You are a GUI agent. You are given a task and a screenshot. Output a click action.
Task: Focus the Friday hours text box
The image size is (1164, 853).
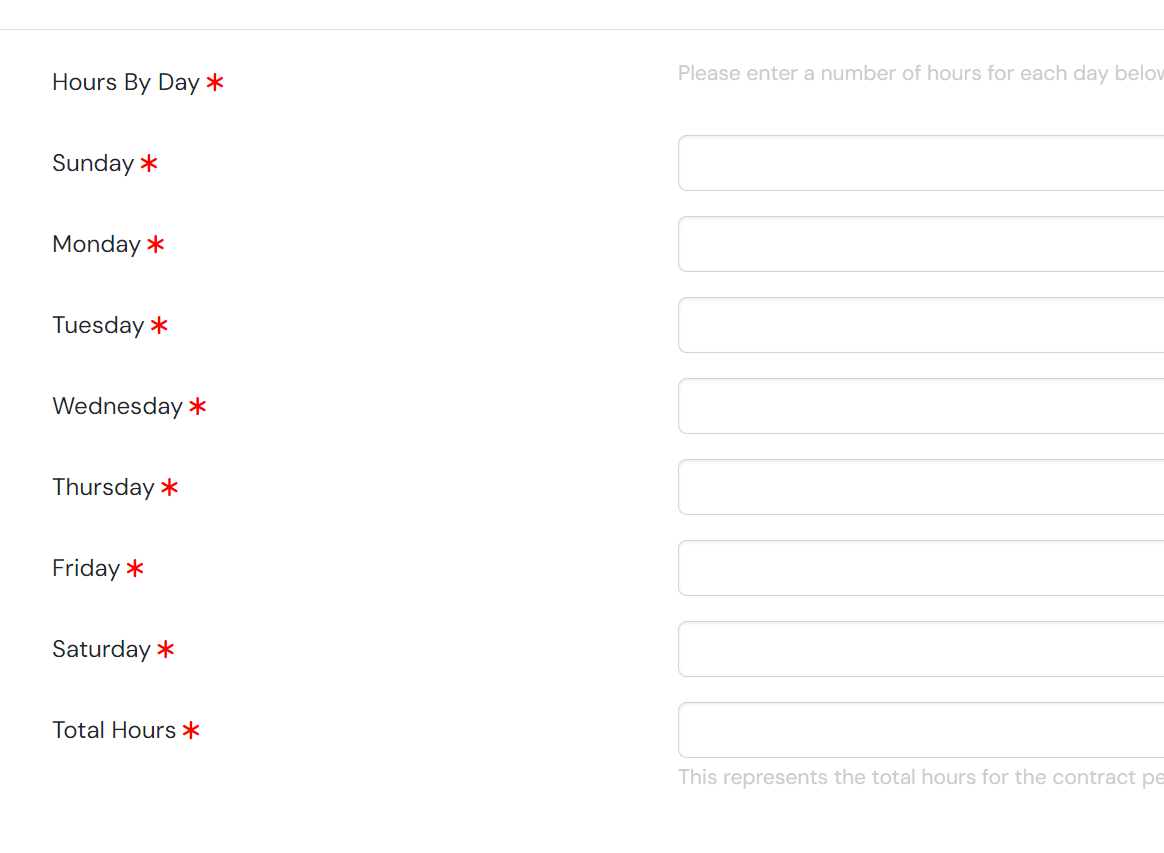click(x=921, y=568)
